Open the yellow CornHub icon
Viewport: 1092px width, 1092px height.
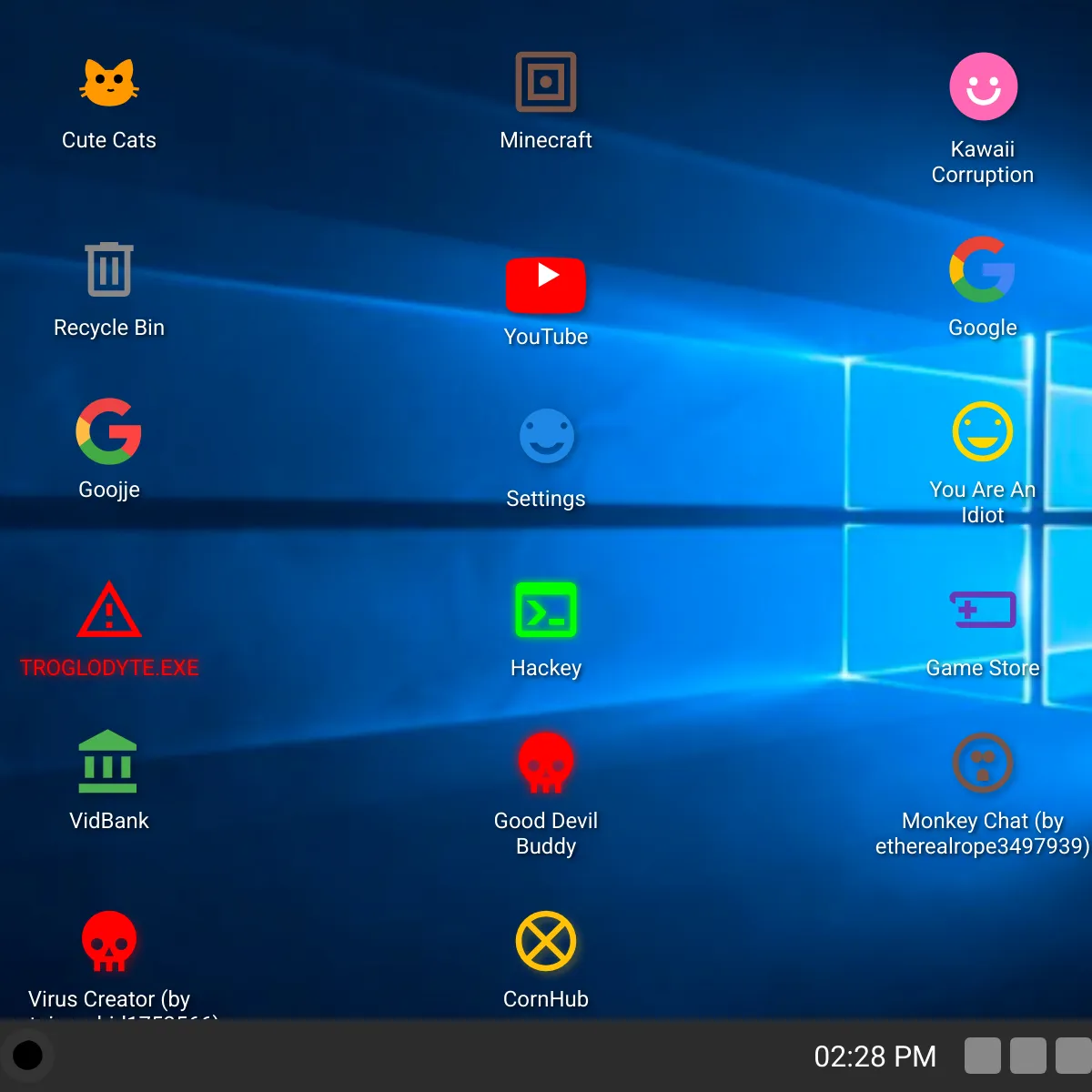(x=546, y=941)
